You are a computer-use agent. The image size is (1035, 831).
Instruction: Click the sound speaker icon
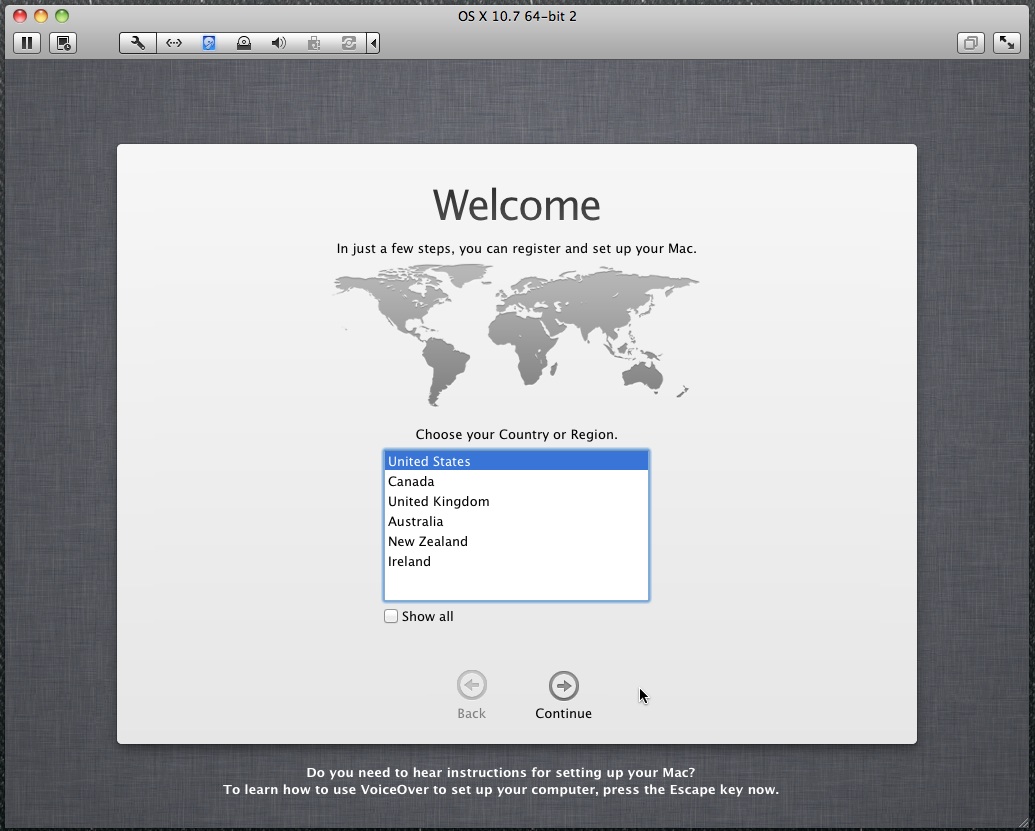pyautogui.click(x=279, y=43)
